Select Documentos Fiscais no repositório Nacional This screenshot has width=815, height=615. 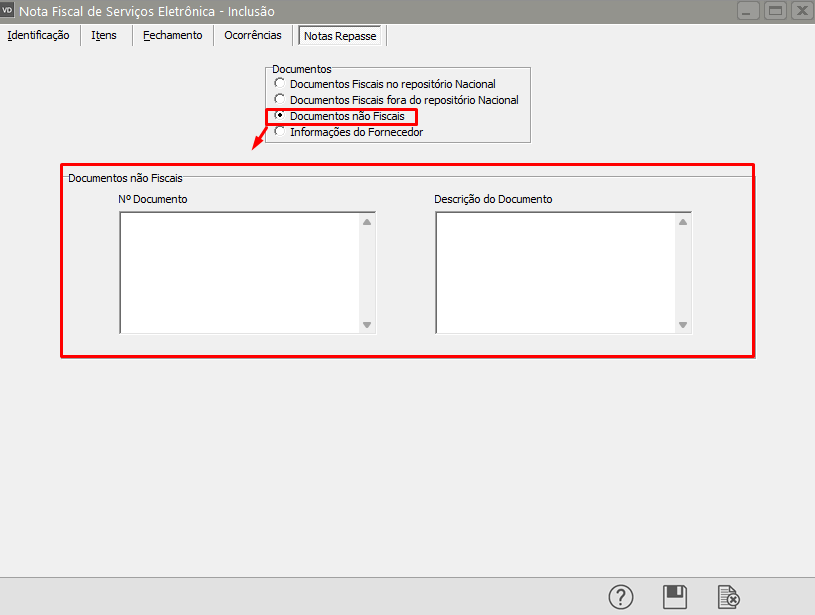(279, 84)
